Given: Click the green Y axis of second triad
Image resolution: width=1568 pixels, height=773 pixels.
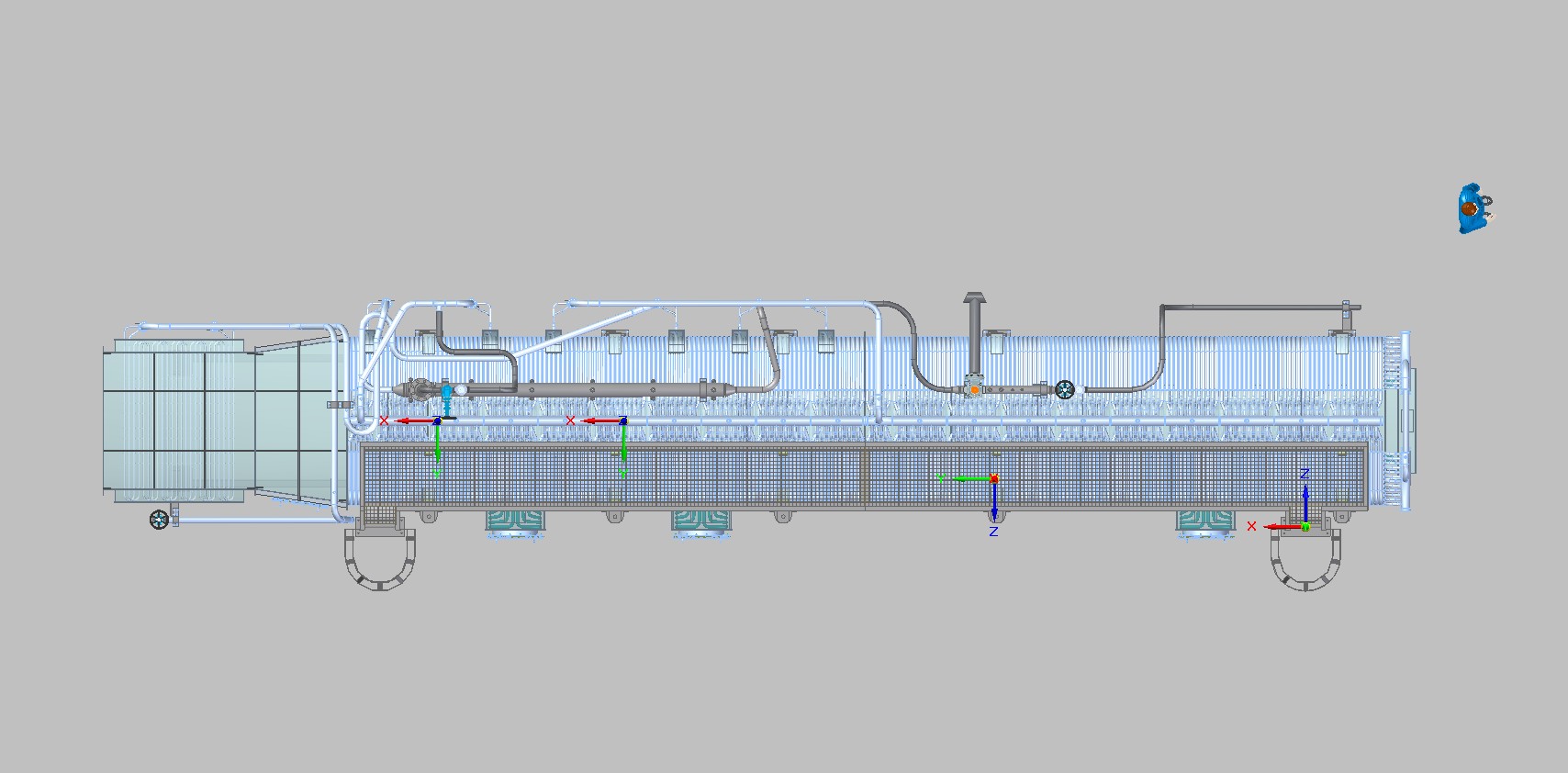Looking at the screenshot, I should (623, 448).
